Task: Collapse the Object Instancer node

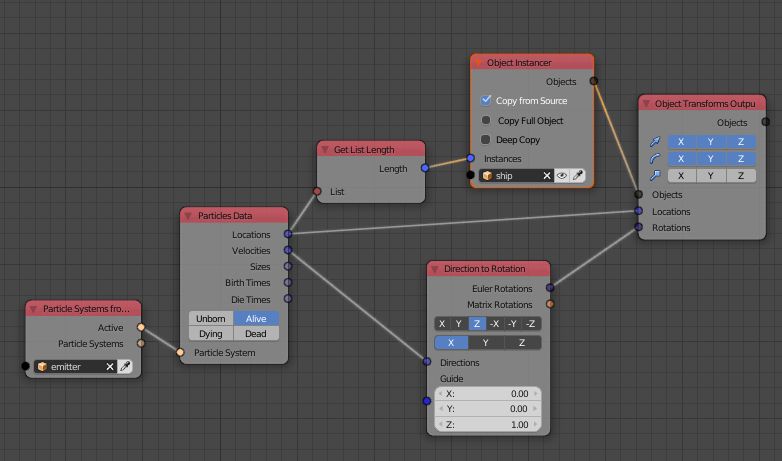Action: point(478,63)
